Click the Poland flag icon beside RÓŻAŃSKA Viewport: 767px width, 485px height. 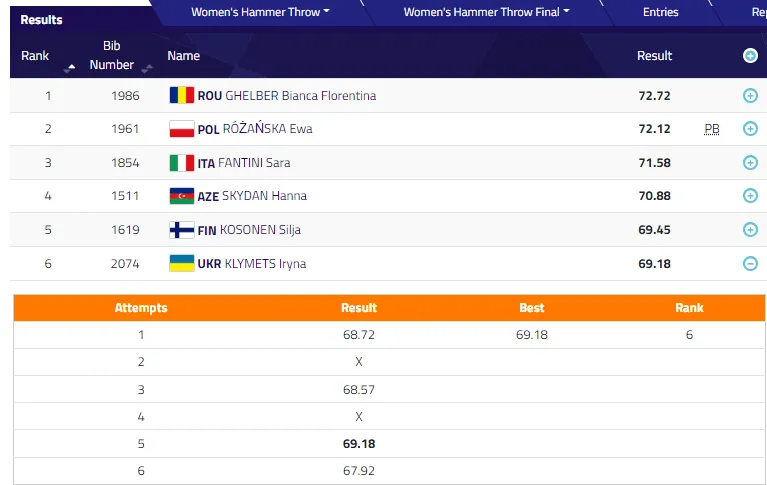[181, 129]
